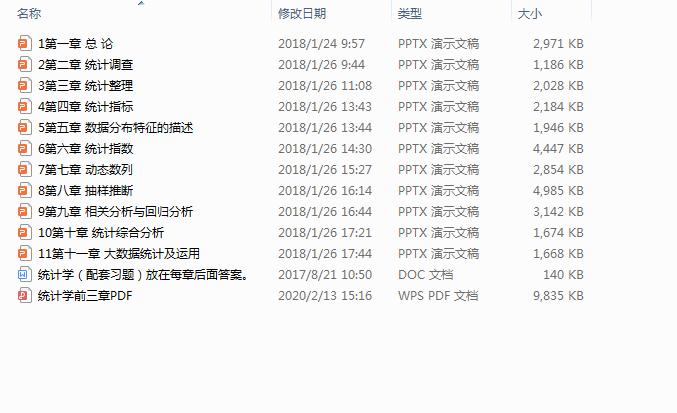677x413 pixels.
Task: Click the sort arrow above 名称 column
Action: coord(141,3)
